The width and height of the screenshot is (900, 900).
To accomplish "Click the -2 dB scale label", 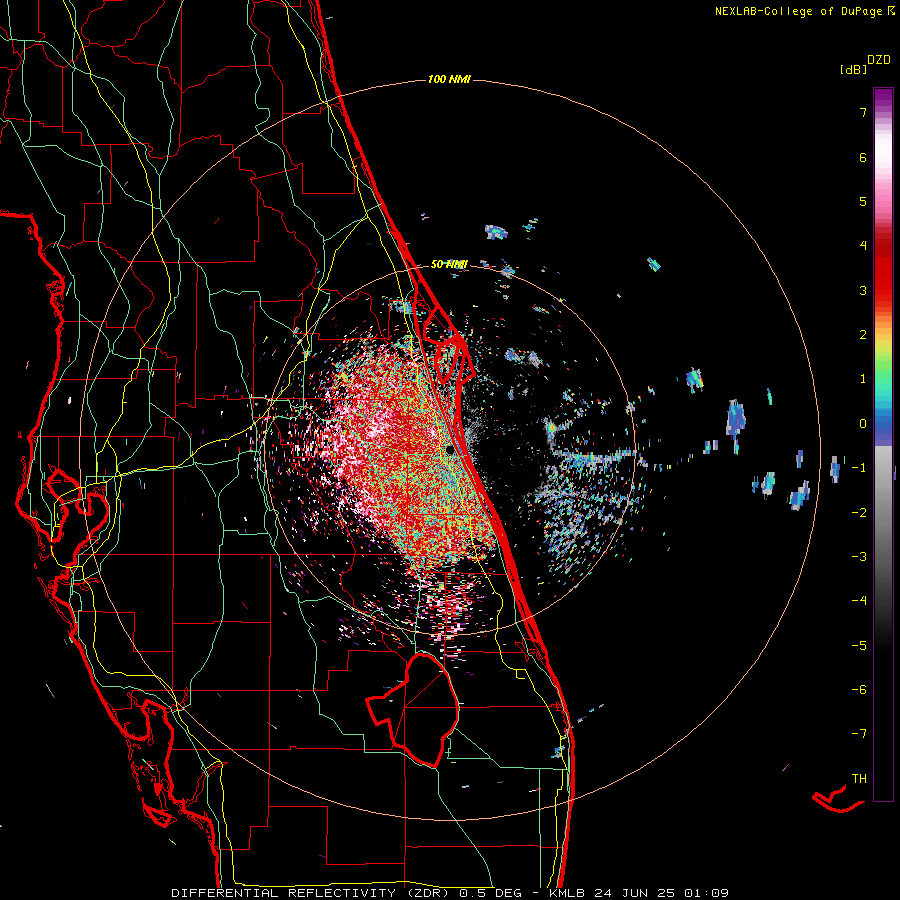I will point(859,513).
